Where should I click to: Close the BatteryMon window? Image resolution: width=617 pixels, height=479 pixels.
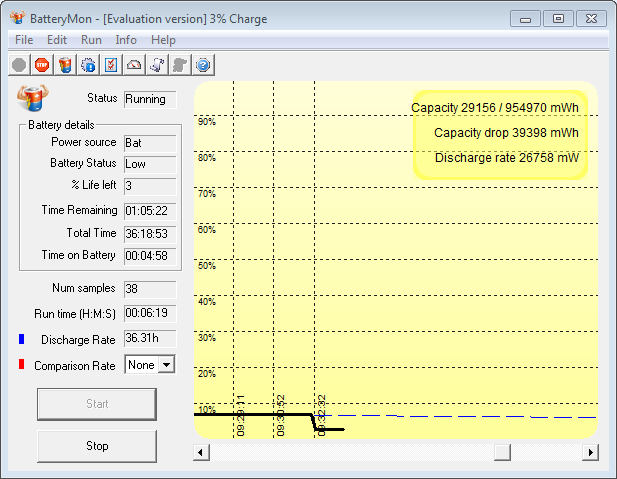point(591,18)
